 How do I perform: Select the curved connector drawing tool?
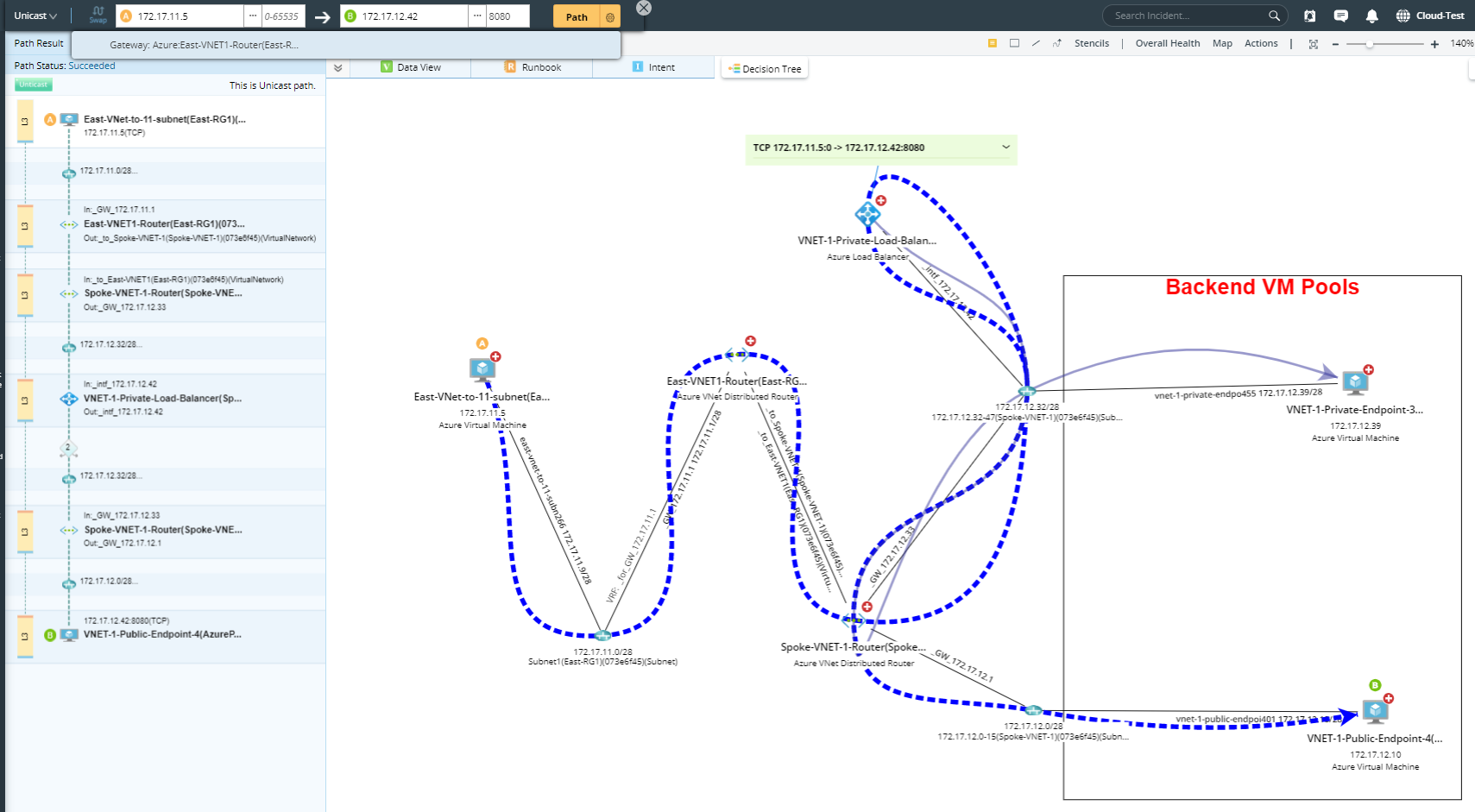tap(1057, 43)
